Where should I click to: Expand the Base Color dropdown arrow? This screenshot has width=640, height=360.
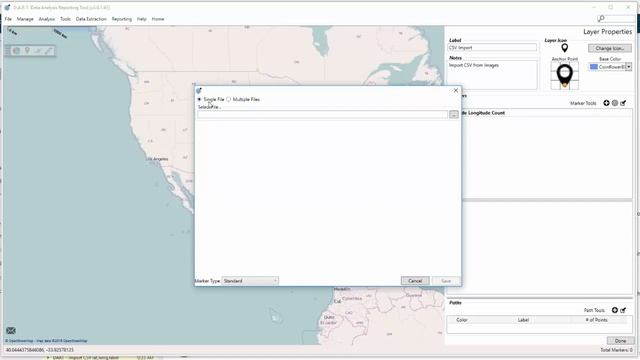pyautogui.click(x=629, y=67)
